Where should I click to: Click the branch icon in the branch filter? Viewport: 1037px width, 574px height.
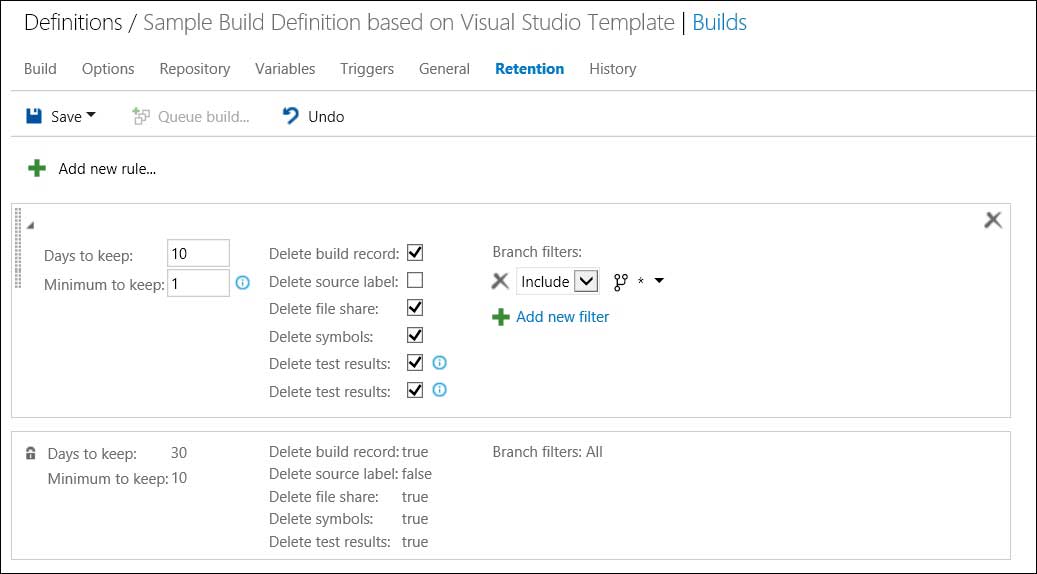621,282
